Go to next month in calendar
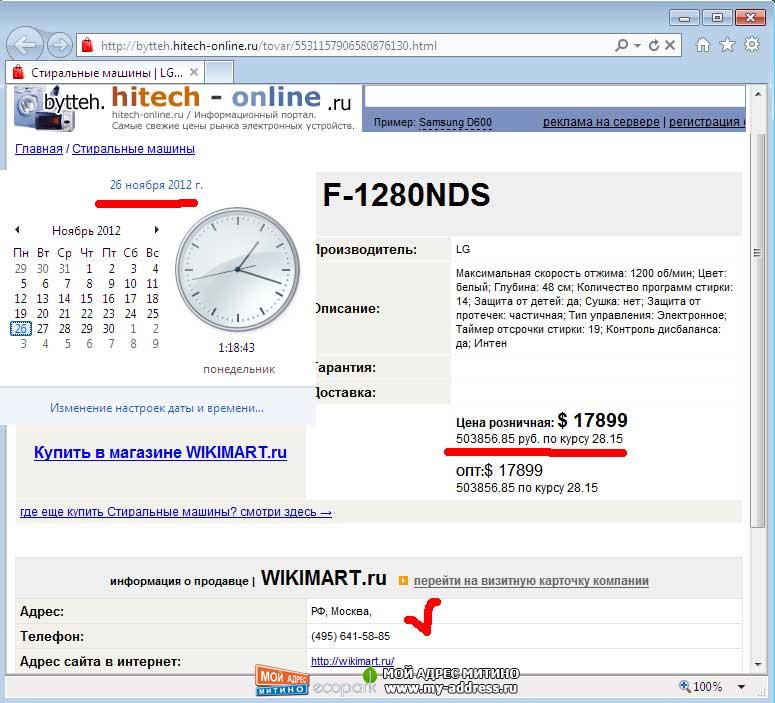 (156, 230)
